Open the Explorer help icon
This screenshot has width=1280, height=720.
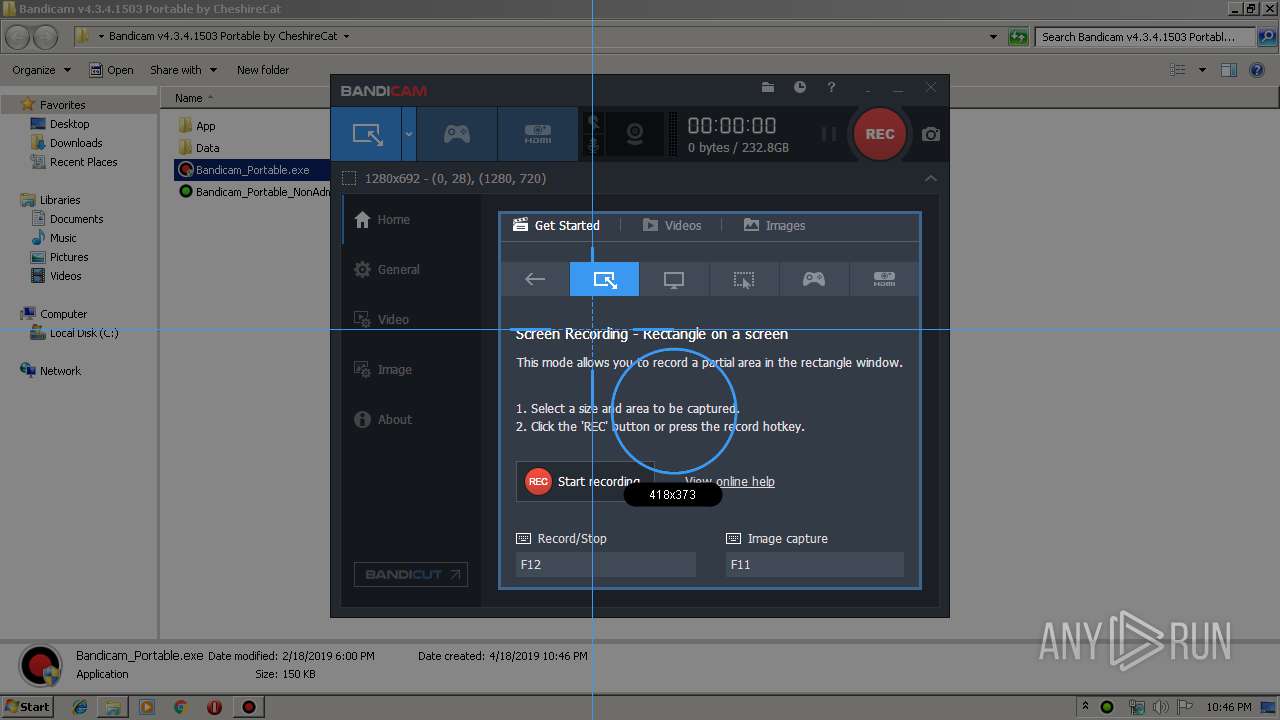click(1258, 70)
